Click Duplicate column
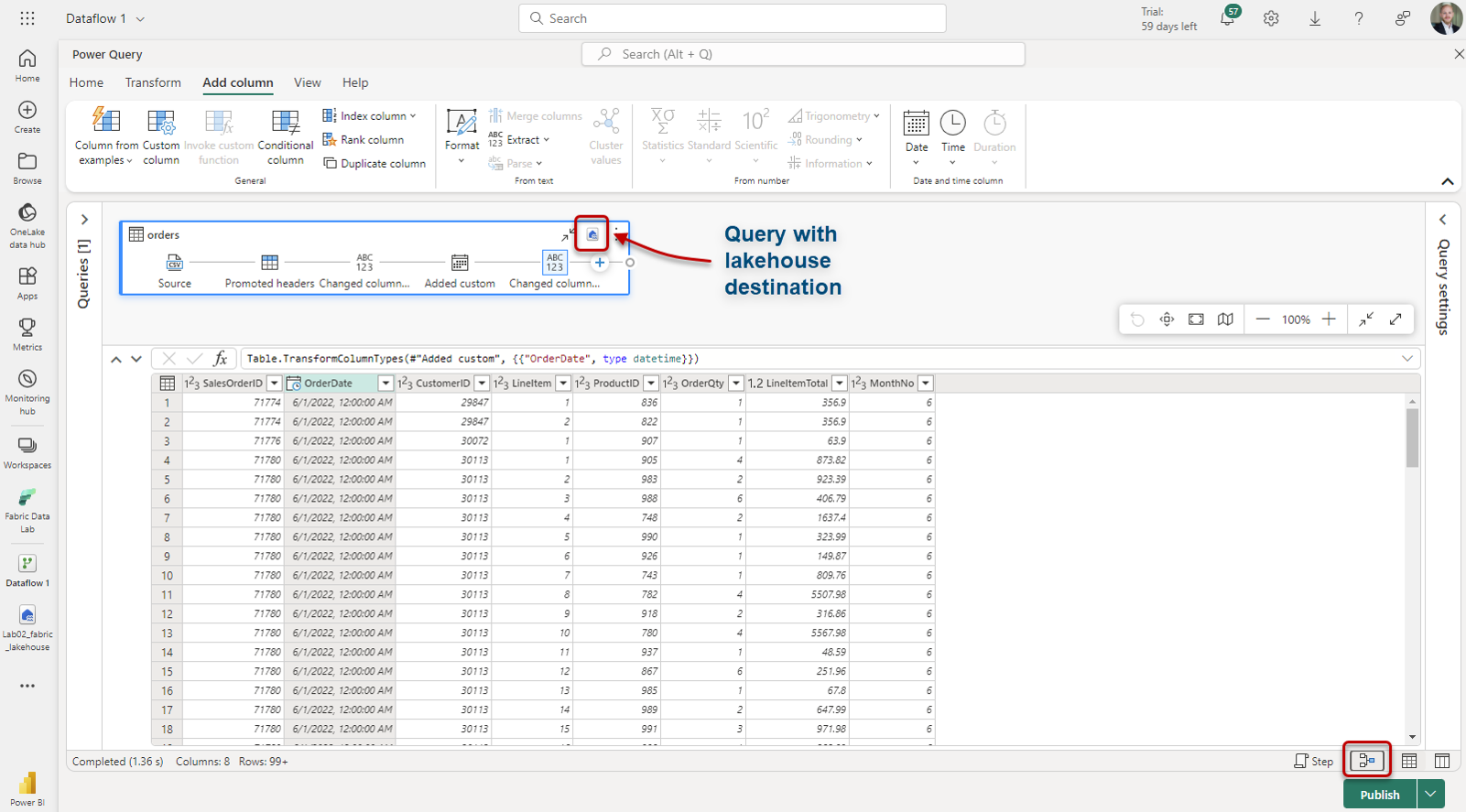1466x812 pixels. click(x=375, y=164)
